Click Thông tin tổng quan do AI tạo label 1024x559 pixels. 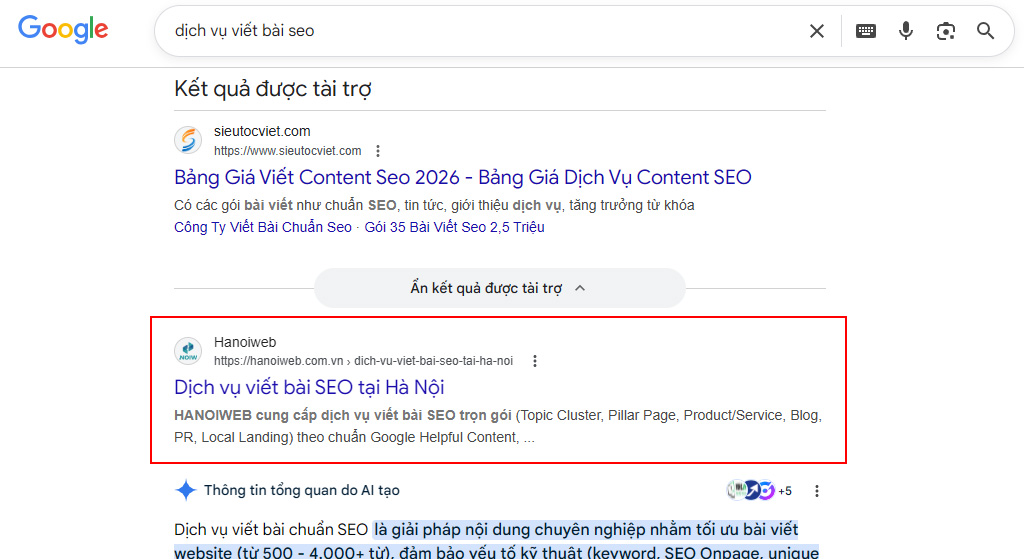302,490
